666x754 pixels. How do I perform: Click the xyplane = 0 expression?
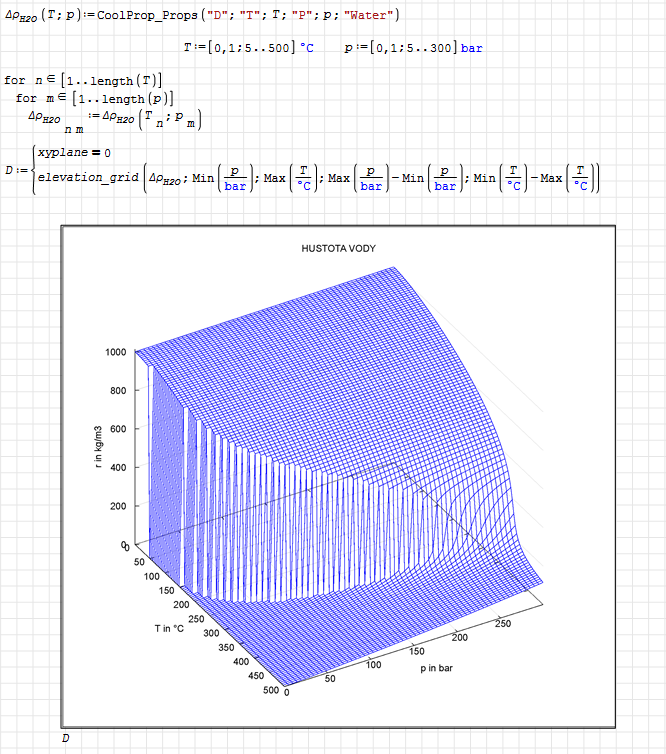[x=74, y=151]
